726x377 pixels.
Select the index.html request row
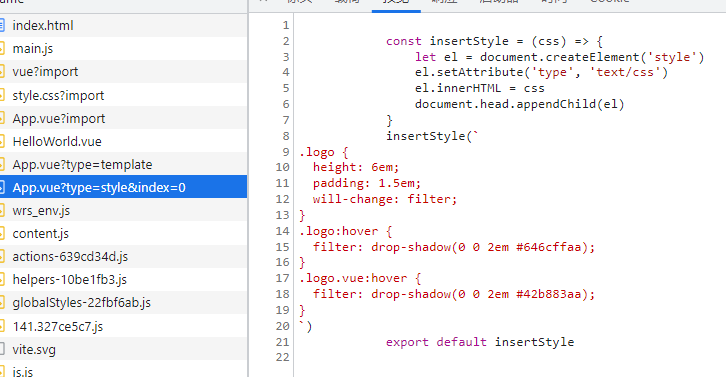point(123,25)
